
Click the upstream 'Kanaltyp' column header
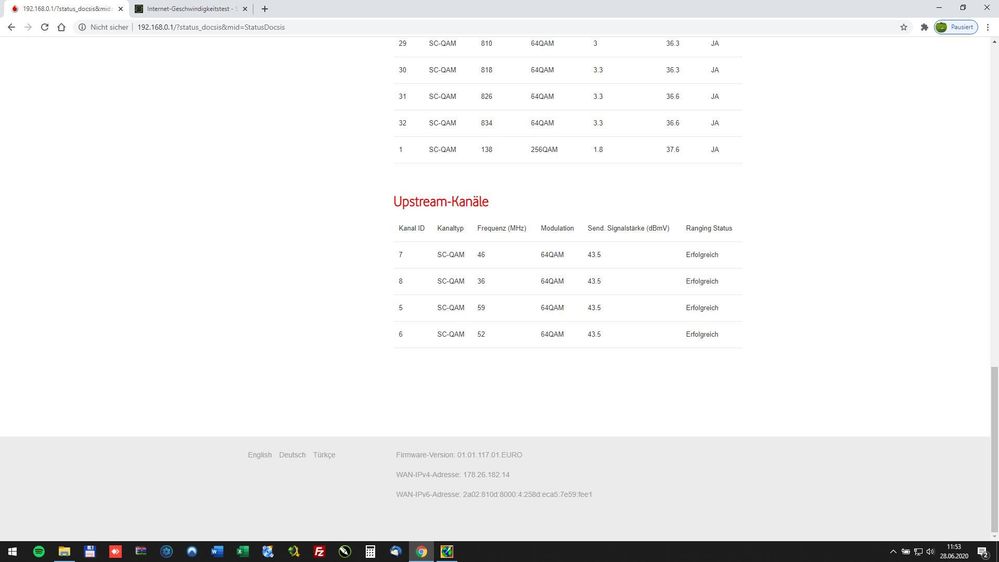point(450,228)
